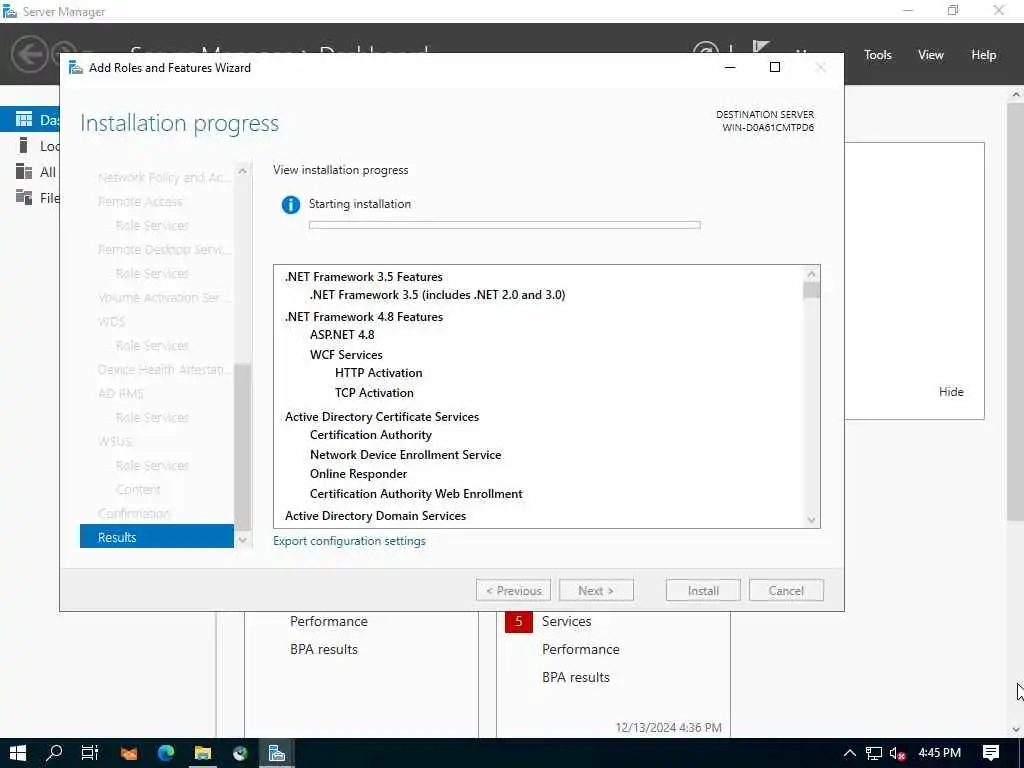Select TCP Activation entry

pos(374,392)
